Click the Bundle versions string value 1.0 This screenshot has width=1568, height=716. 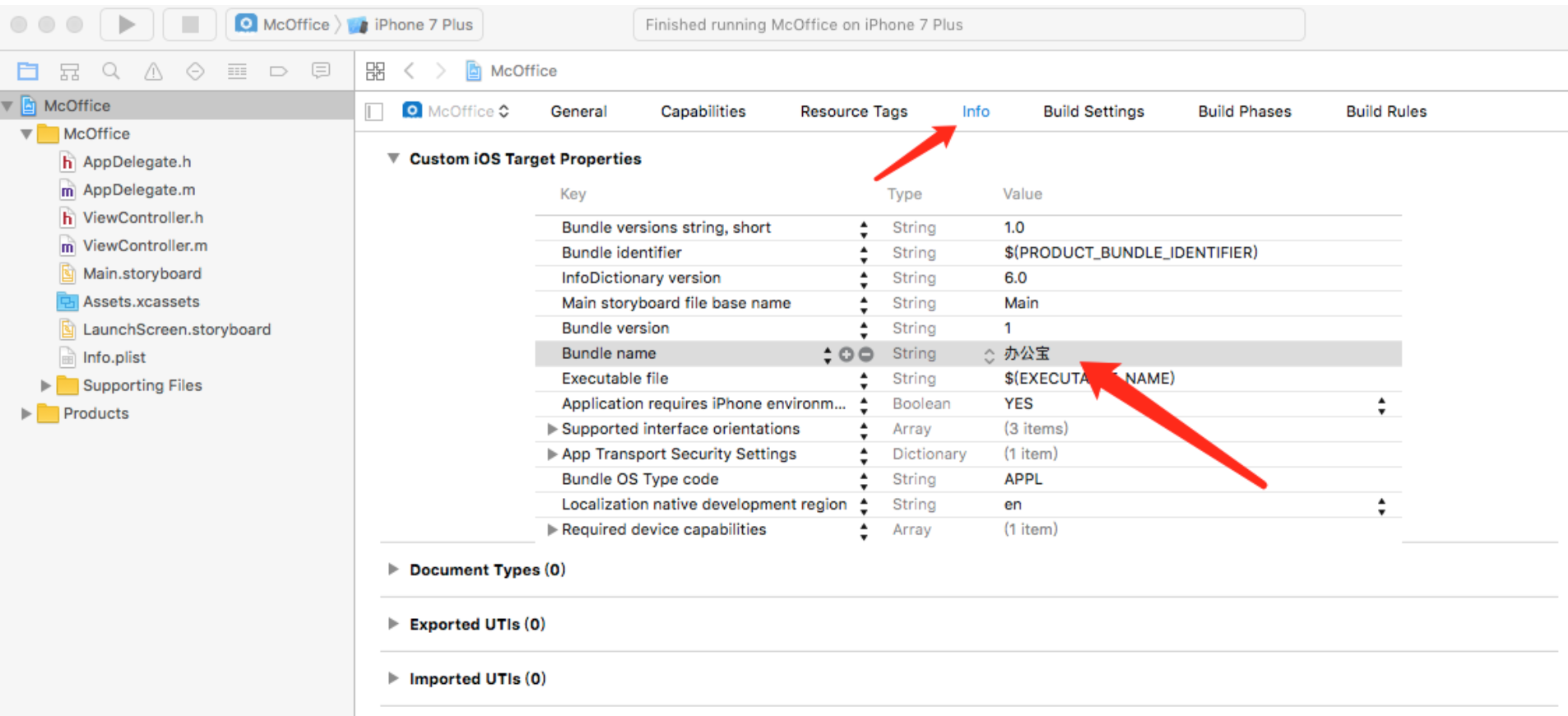tap(1014, 227)
